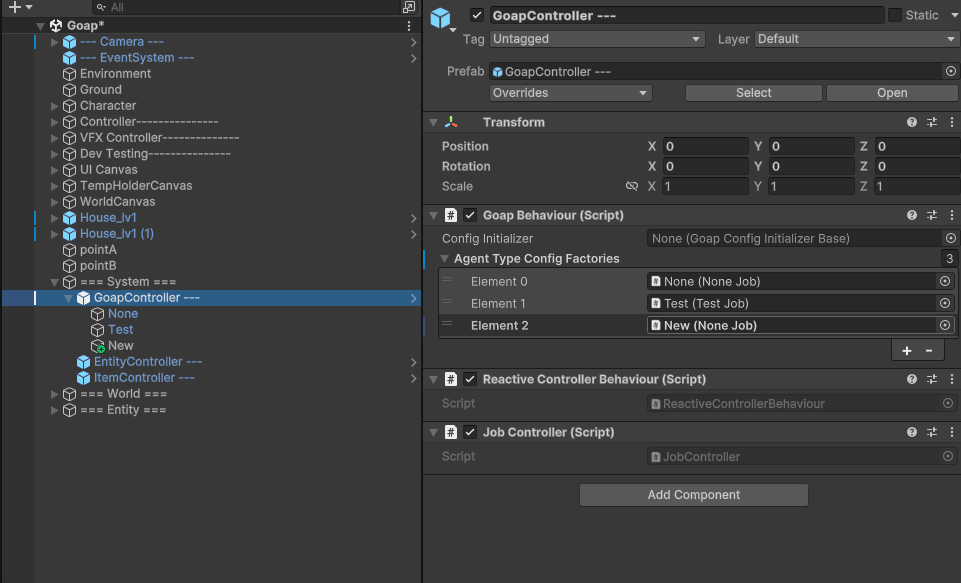Click the ItemController prefab cube icon
This screenshot has width=961, height=583.
point(83,378)
